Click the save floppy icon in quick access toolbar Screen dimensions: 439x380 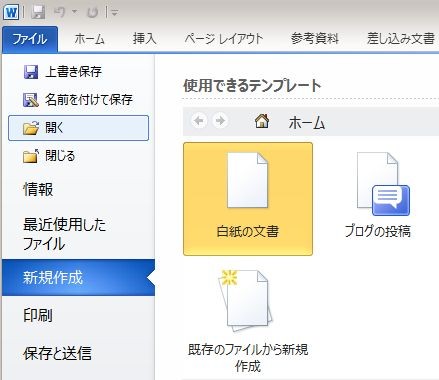pos(38,12)
